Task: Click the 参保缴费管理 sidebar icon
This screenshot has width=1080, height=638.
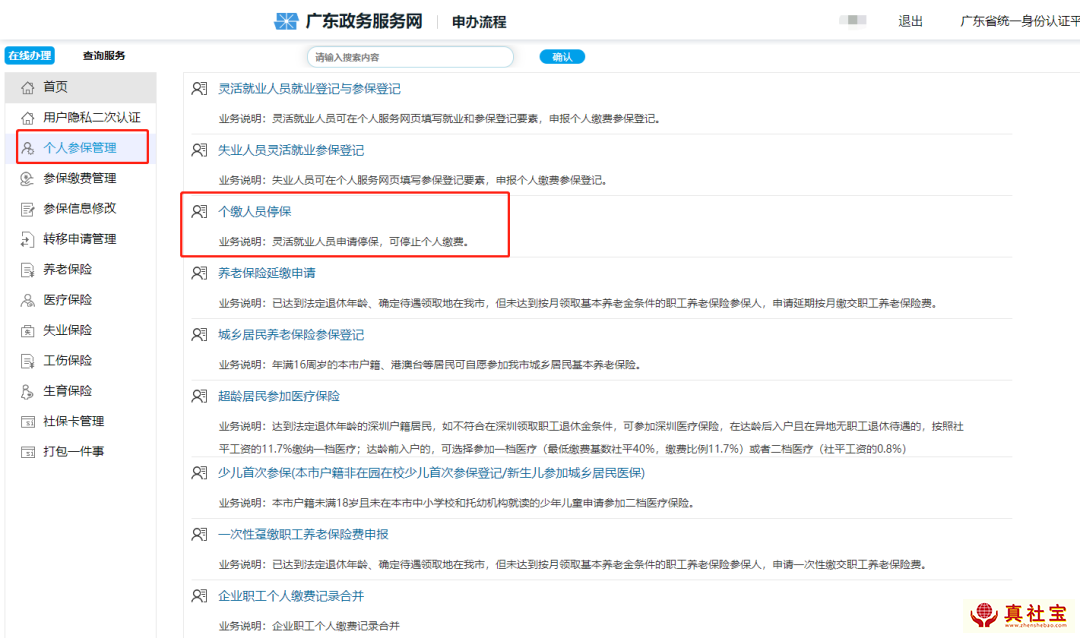Action: [x=28, y=179]
